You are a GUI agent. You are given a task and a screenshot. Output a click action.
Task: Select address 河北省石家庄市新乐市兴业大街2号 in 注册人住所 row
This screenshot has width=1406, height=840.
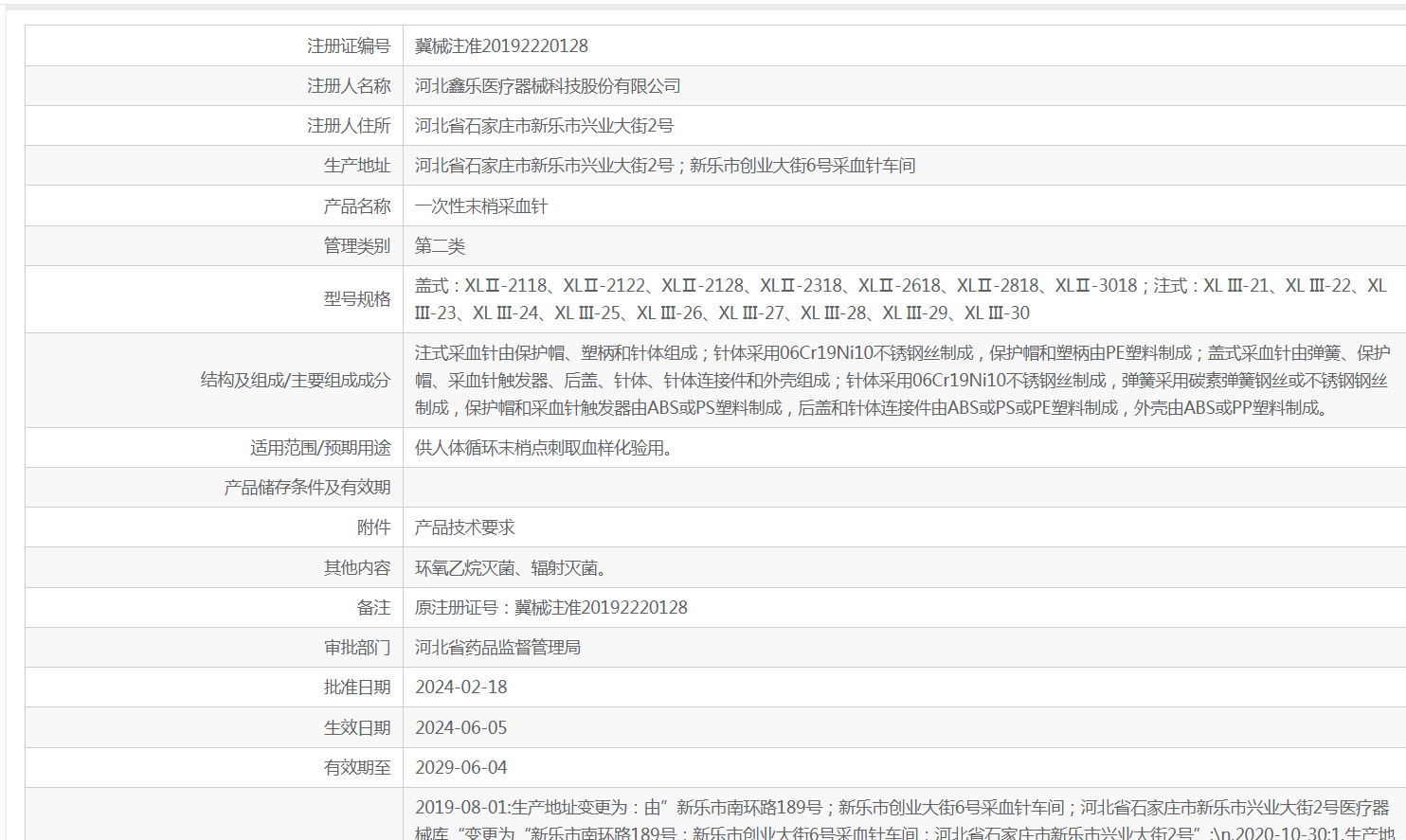pyautogui.click(x=544, y=125)
